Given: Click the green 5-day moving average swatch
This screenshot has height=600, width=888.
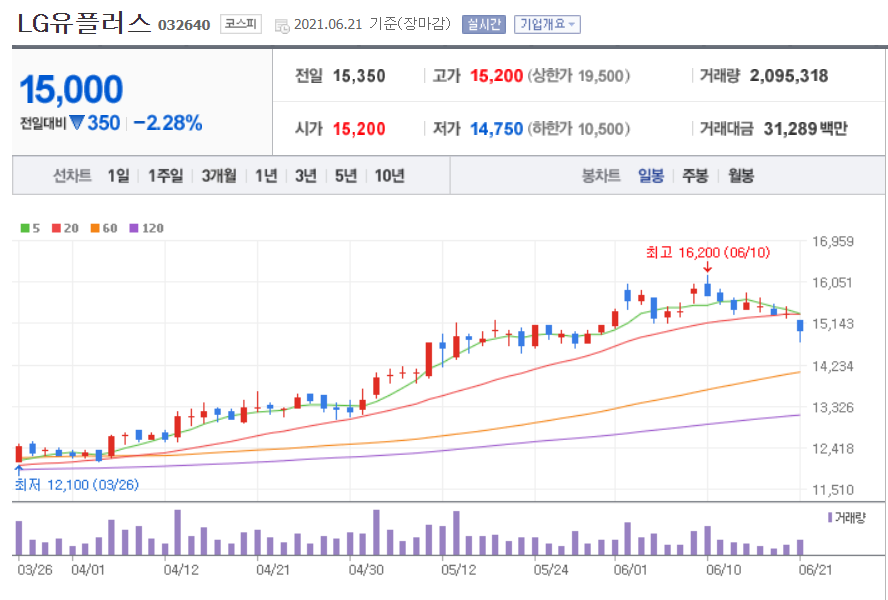Looking at the screenshot, I should pos(25,228).
